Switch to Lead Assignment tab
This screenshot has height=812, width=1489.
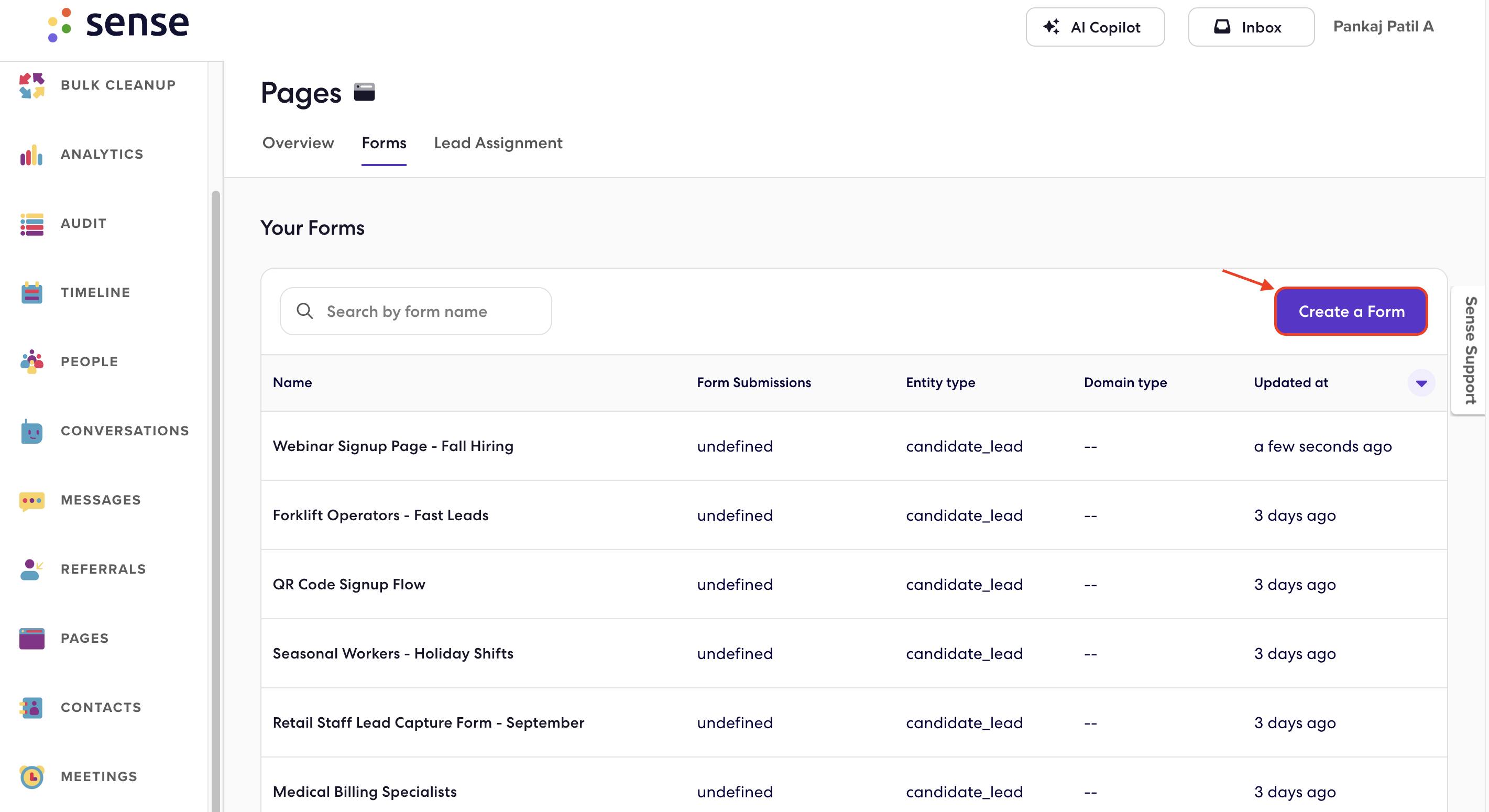point(498,142)
